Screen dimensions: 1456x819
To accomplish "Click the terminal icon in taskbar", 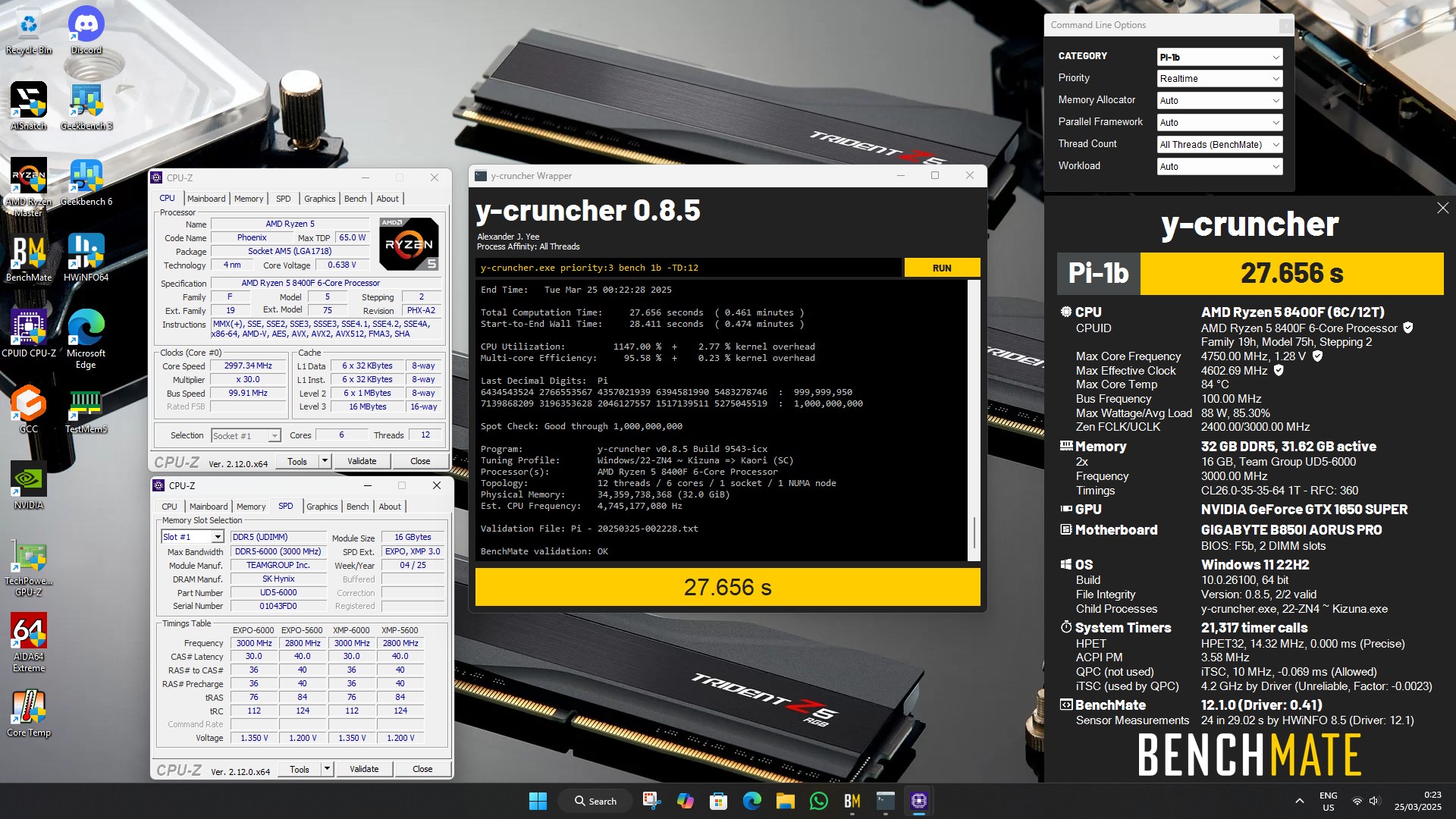I will coord(886,801).
